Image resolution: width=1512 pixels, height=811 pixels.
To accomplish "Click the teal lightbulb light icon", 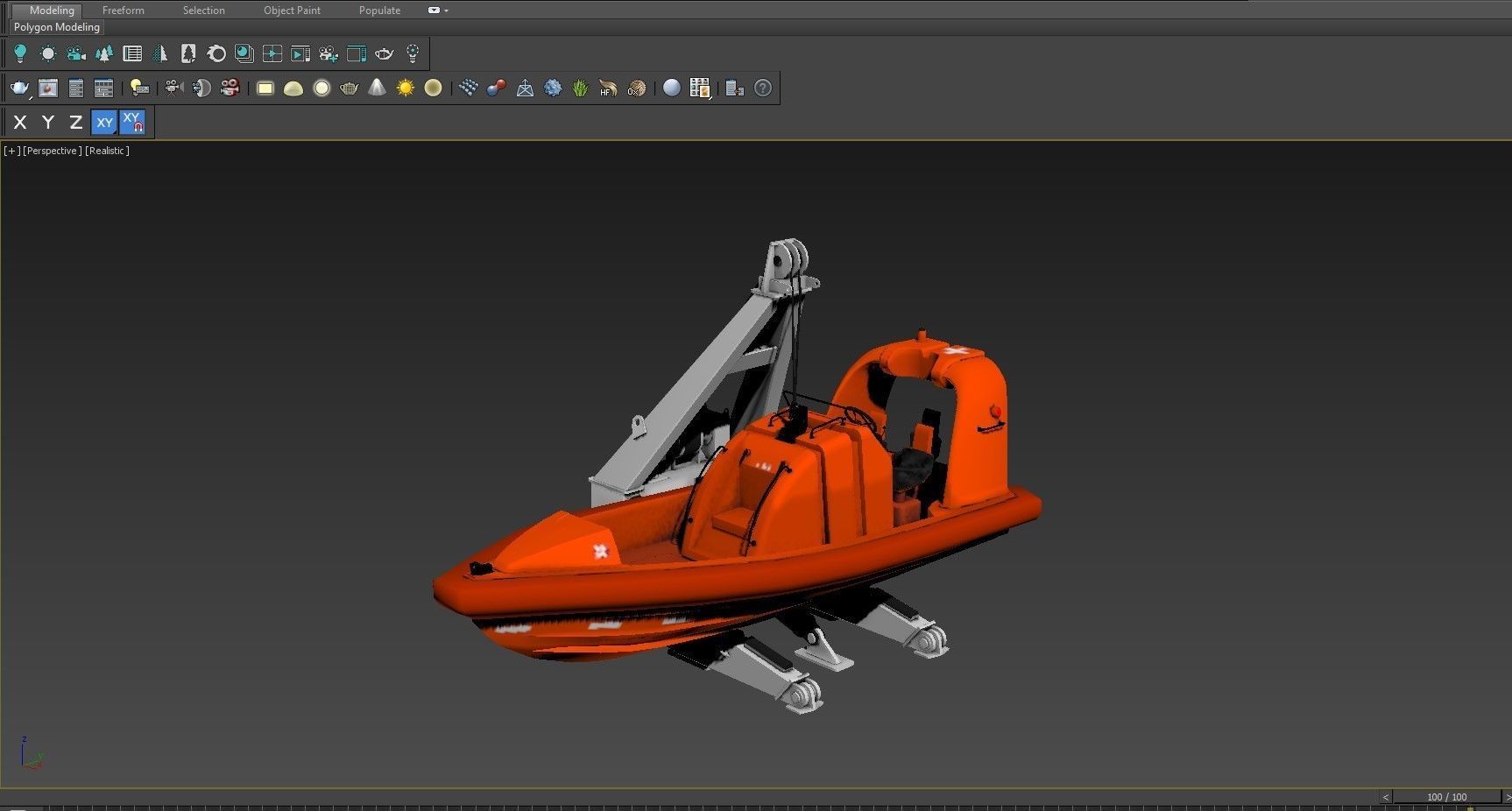I will (20, 53).
